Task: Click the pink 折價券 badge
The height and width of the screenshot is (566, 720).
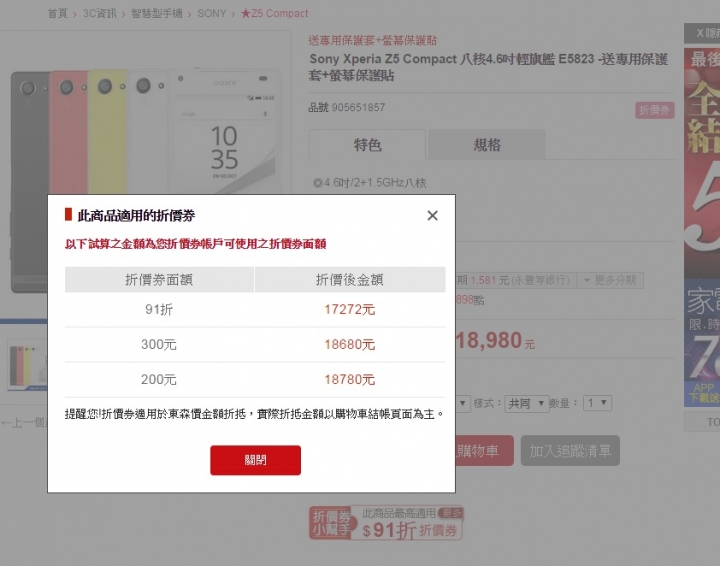Action: click(654, 110)
